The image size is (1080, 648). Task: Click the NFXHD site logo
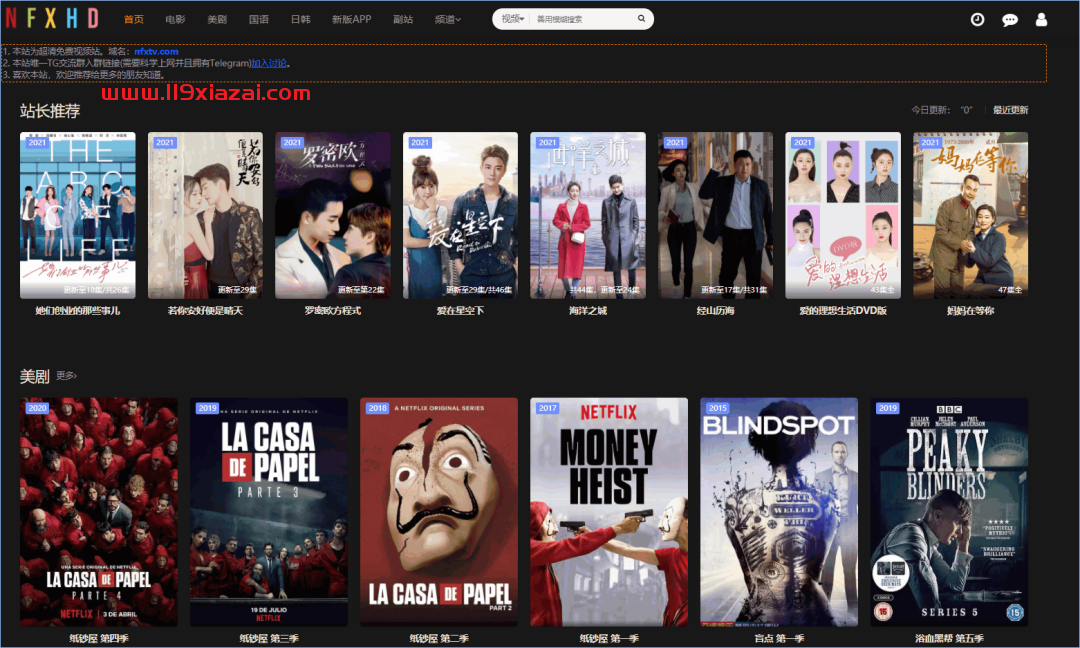[52, 19]
